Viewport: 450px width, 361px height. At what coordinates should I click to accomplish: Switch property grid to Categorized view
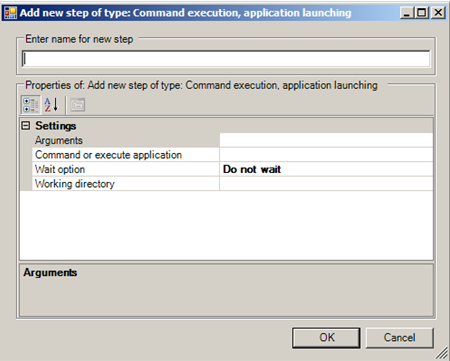point(31,105)
